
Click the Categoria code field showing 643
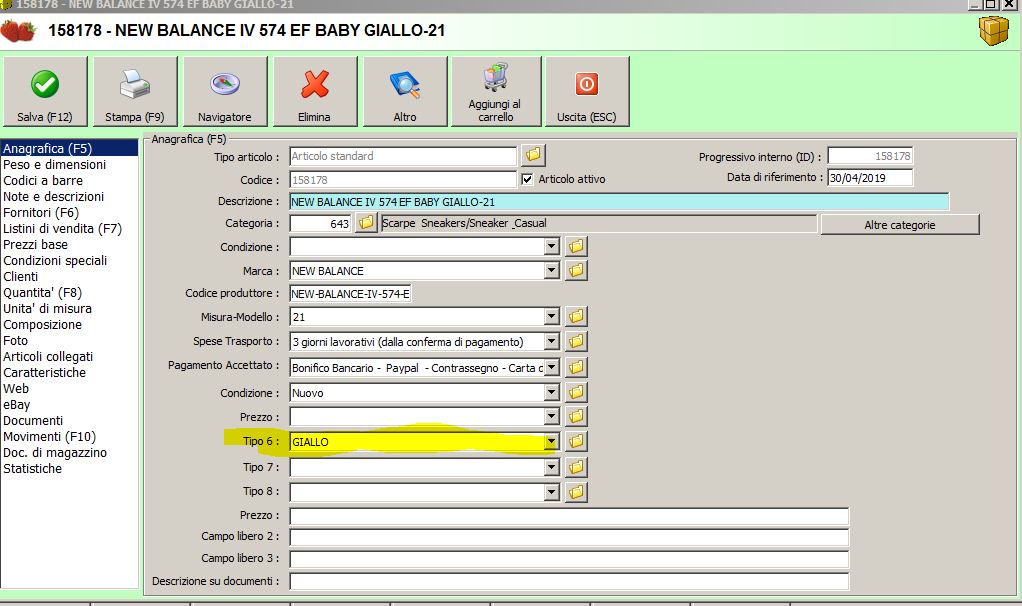(x=320, y=224)
